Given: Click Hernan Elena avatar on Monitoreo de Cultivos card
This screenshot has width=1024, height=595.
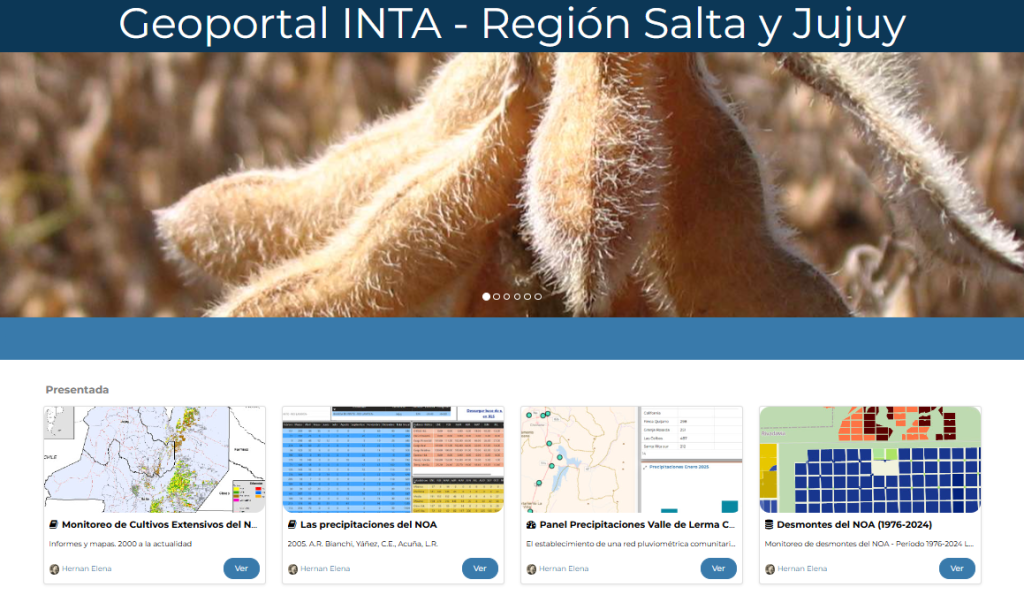Looking at the screenshot, I should pyautogui.click(x=54, y=569).
